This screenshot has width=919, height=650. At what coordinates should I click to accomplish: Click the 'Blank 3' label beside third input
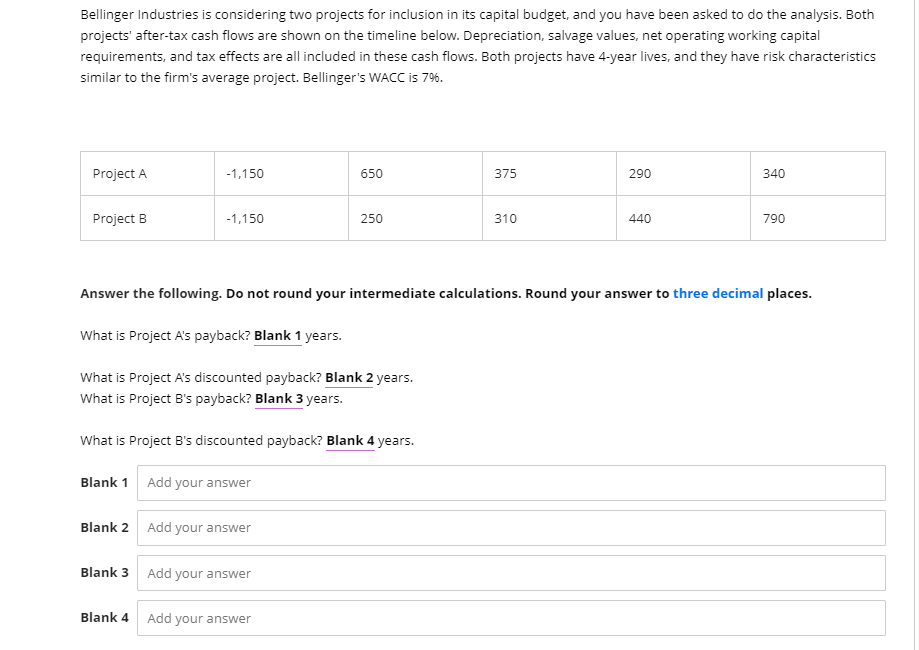[104, 573]
